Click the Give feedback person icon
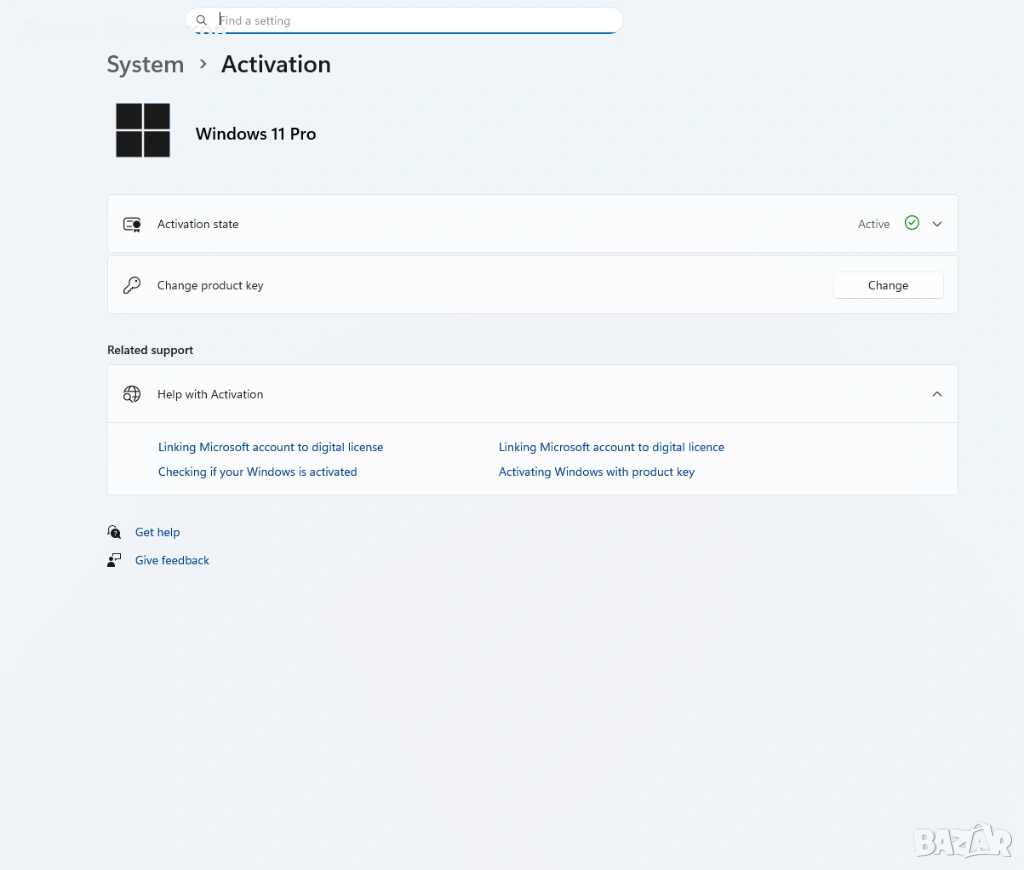 (x=114, y=560)
